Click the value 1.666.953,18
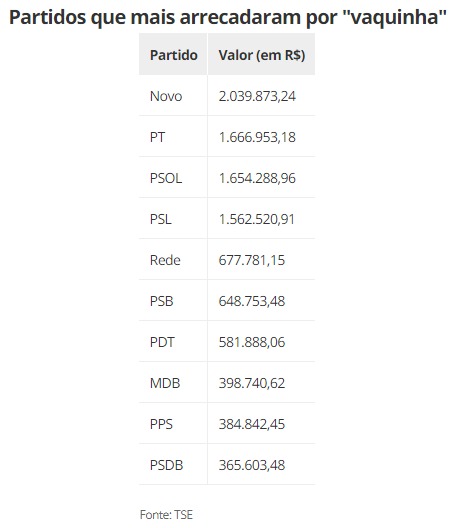This screenshot has height=528, width=454. (257, 137)
